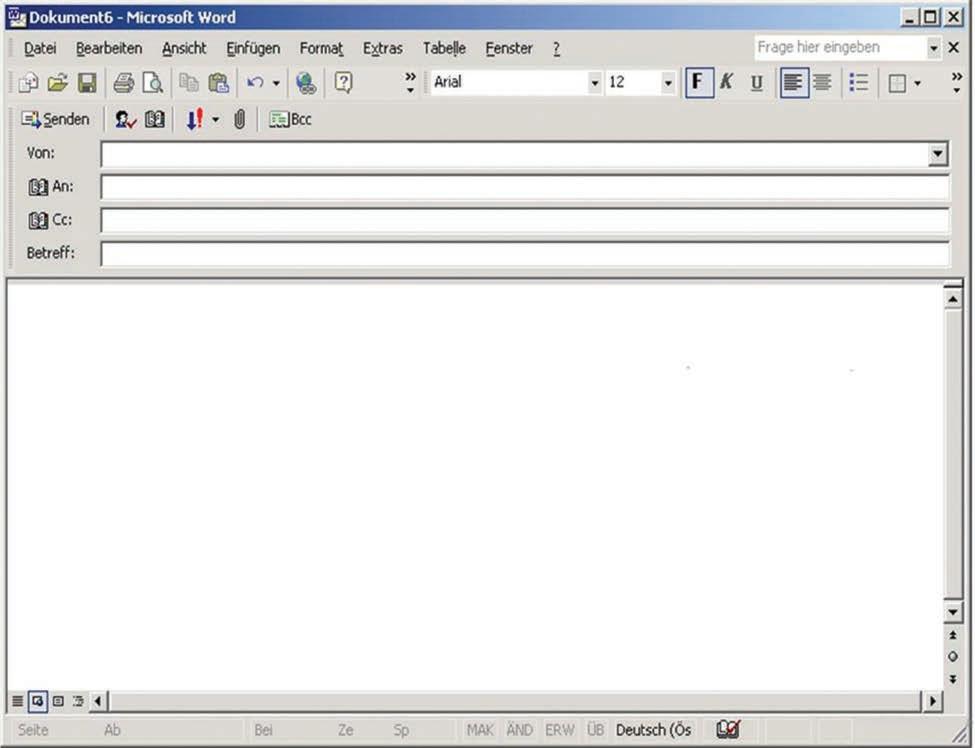Open the Format menu
The height and width of the screenshot is (748, 975).
[x=321, y=48]
